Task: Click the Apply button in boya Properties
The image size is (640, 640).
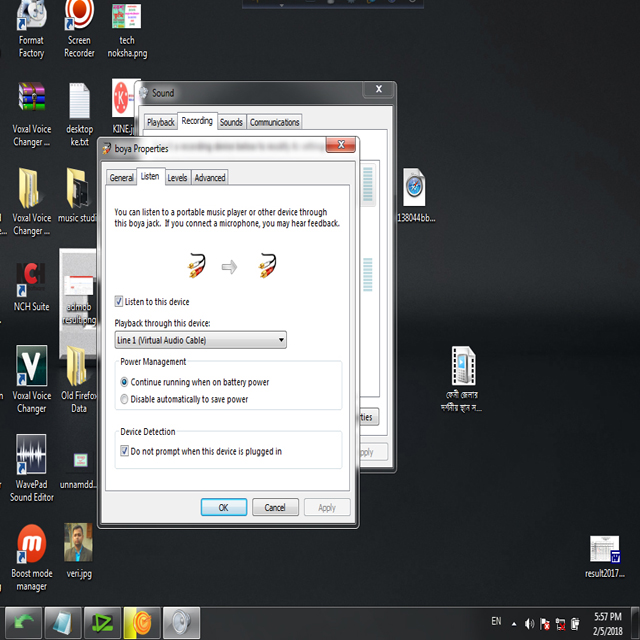Action: (x=327, y=507)
